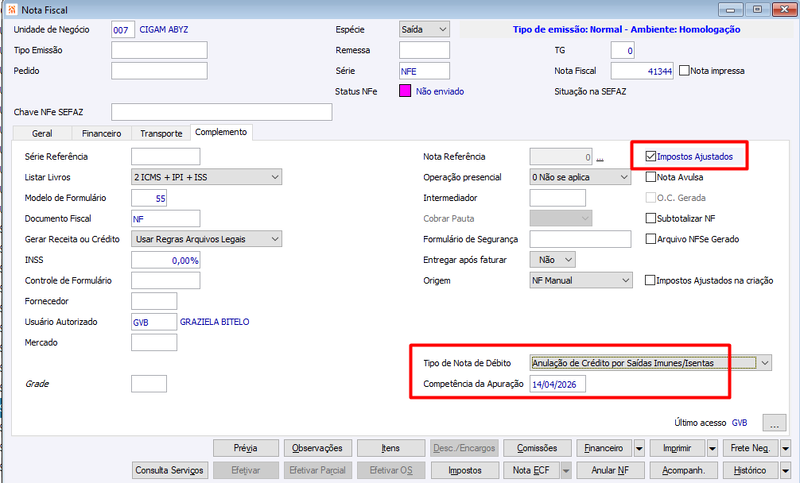
Task: Click the Unidade de Negócio field
Action: (123, 30)
